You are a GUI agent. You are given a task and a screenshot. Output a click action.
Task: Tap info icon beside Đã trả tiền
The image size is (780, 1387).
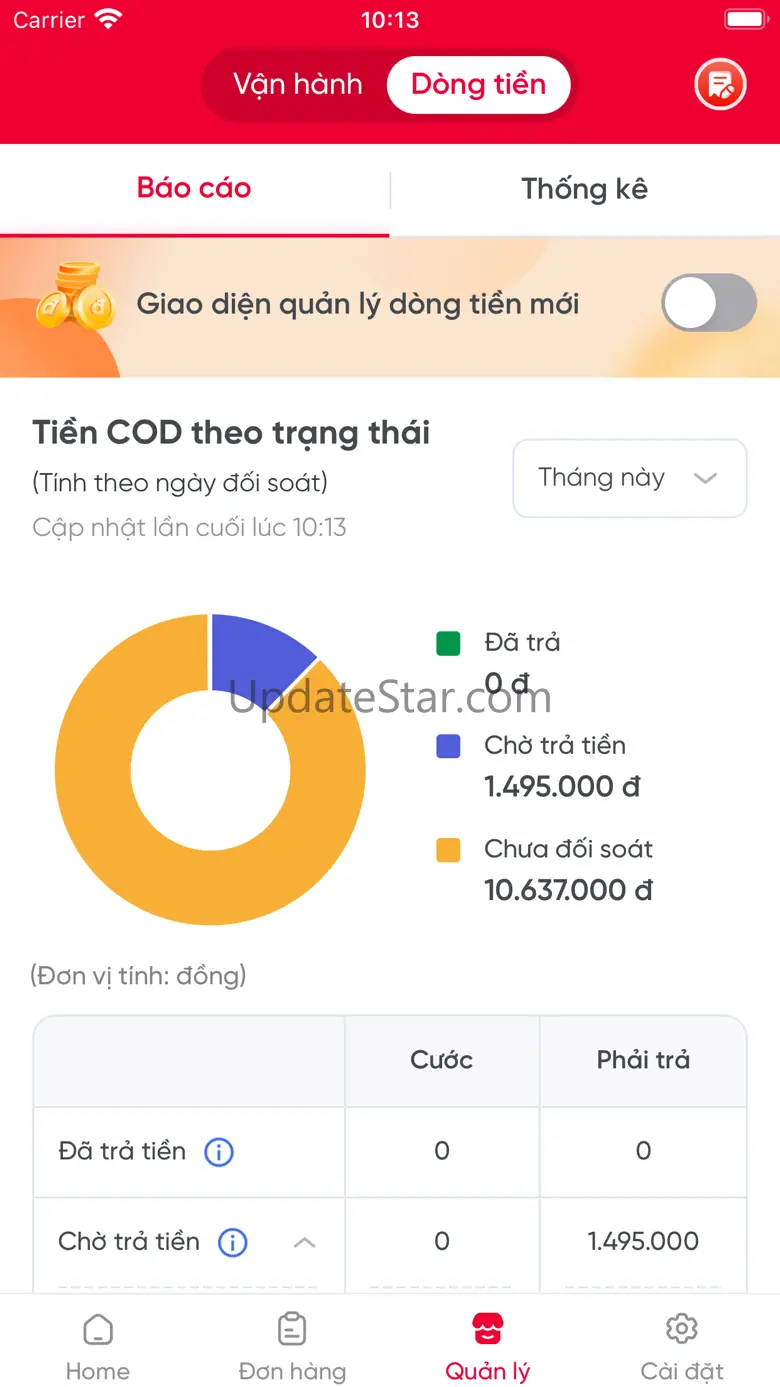pos(218,1152)
